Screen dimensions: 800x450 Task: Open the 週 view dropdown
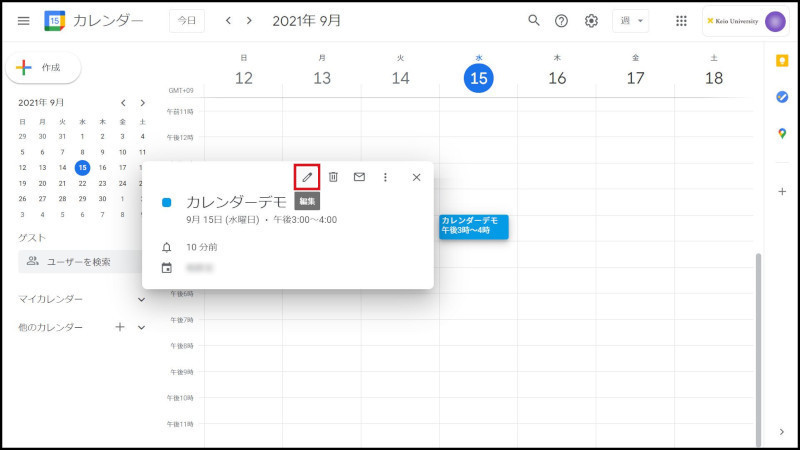[629, 21]
